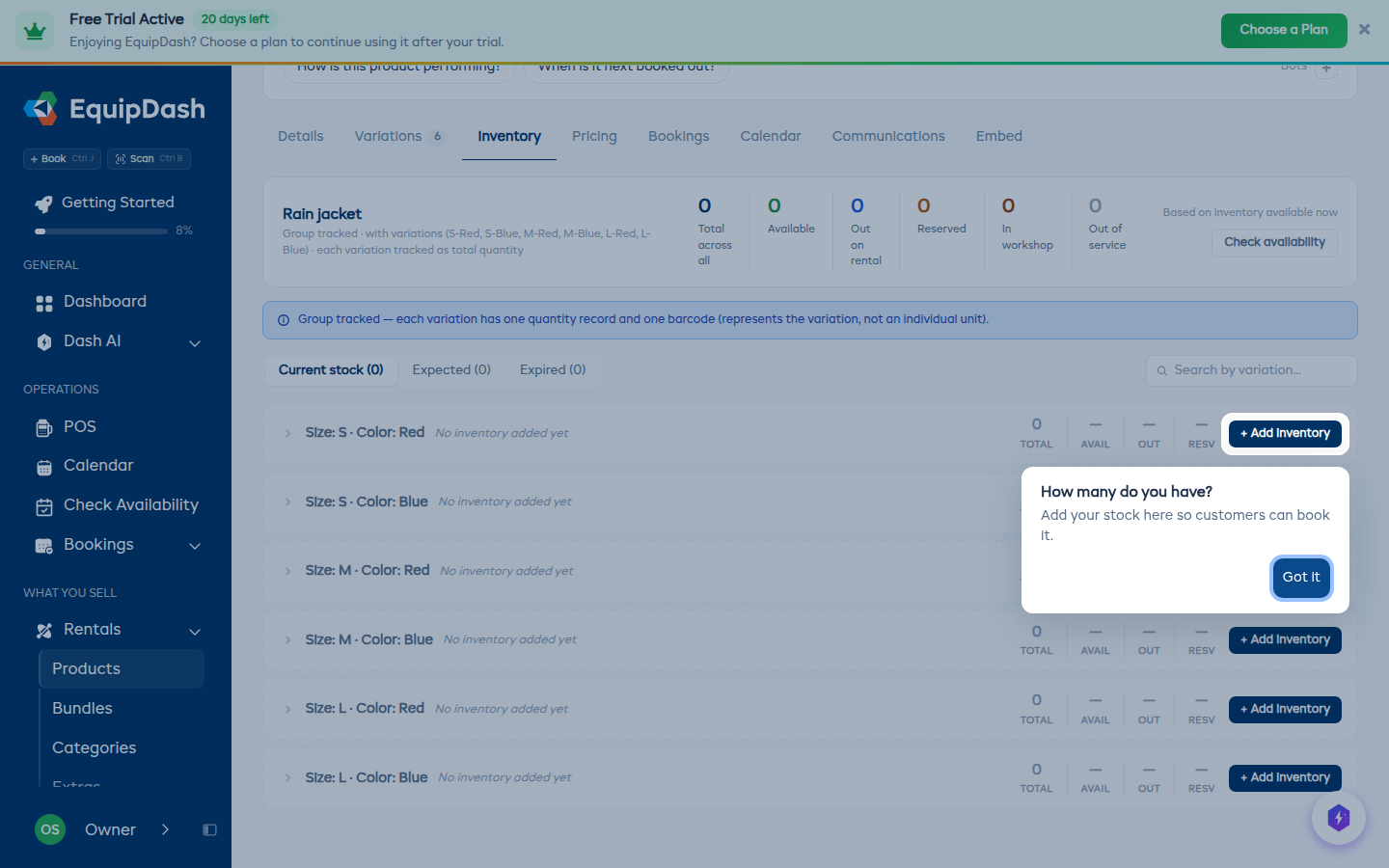This screenshot has height=868, width=1389.
Task: Click the OS owner avatar
Action: pyautogui.click(x=50, y=829)
